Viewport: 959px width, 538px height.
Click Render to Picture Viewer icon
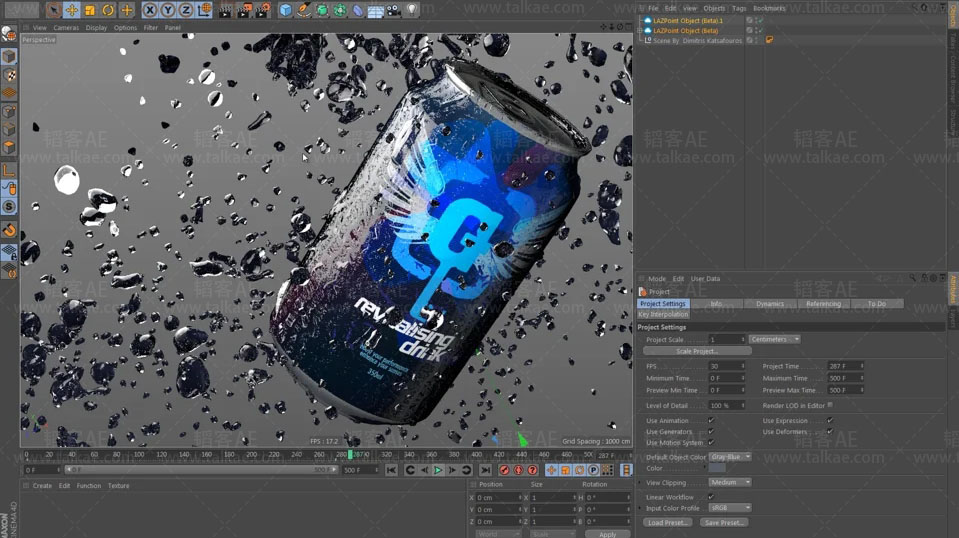coord(244,10)
